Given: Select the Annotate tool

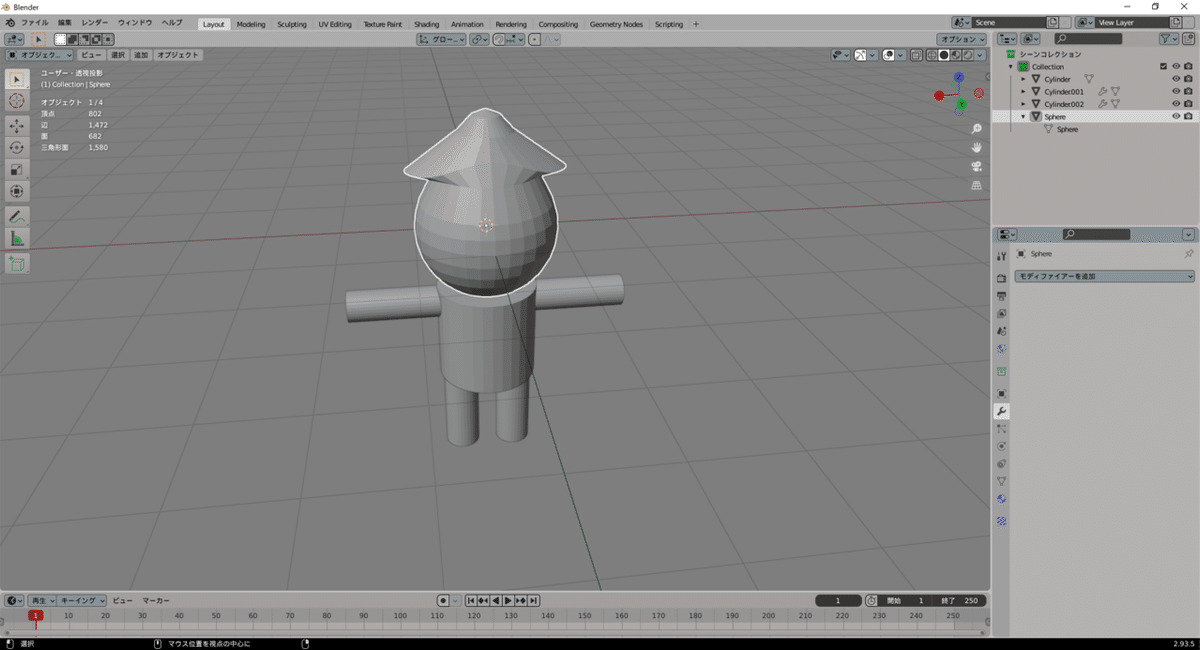Looking at the screenshot, I should coord(17,216).
